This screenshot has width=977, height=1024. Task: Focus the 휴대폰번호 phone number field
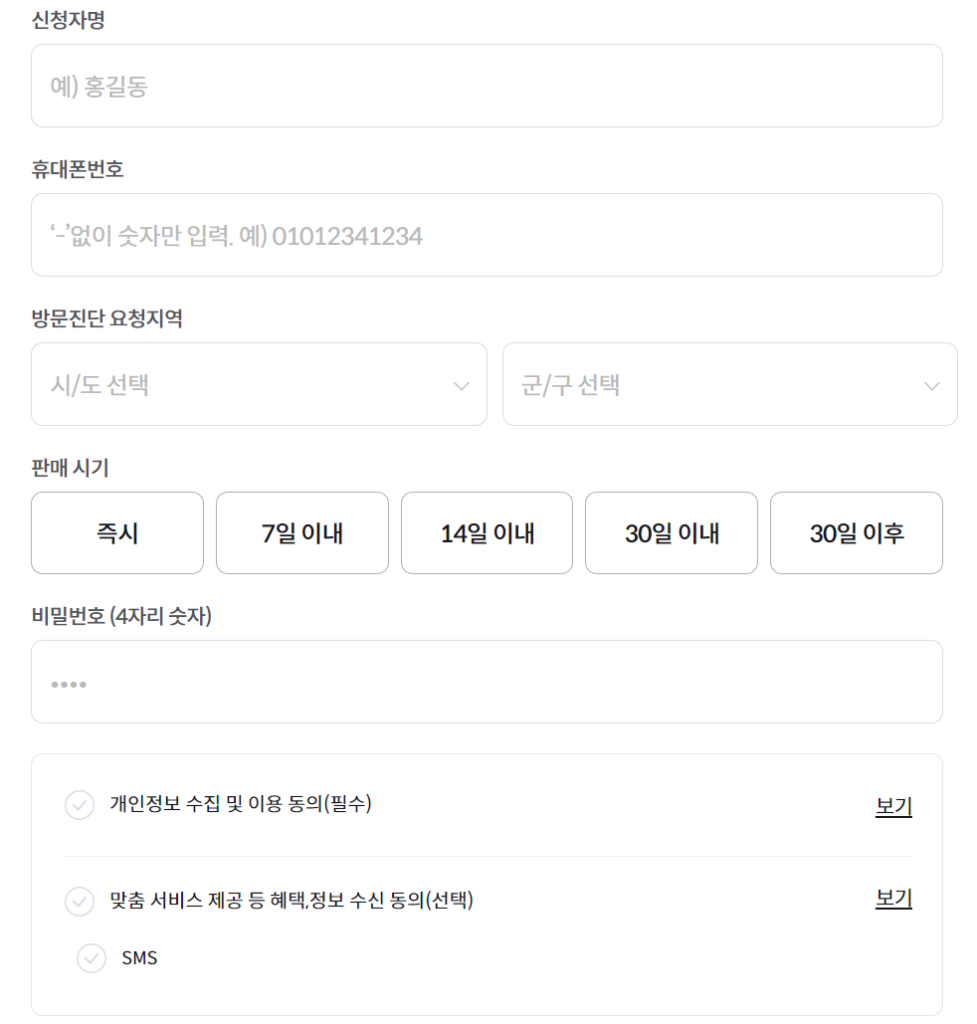point(486,235)
